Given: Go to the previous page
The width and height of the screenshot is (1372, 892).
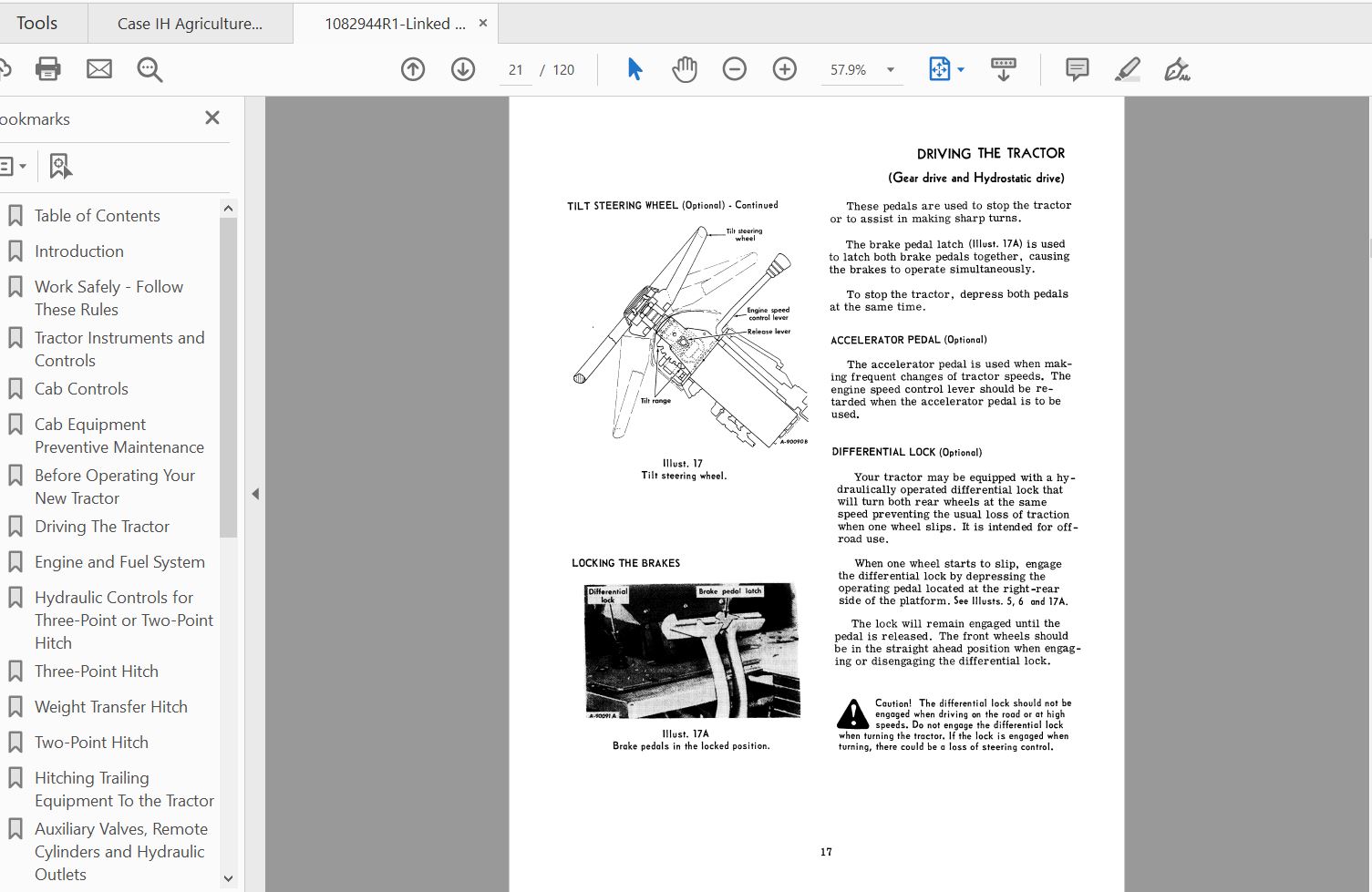Looking at the screenshot, I should 412,68.
